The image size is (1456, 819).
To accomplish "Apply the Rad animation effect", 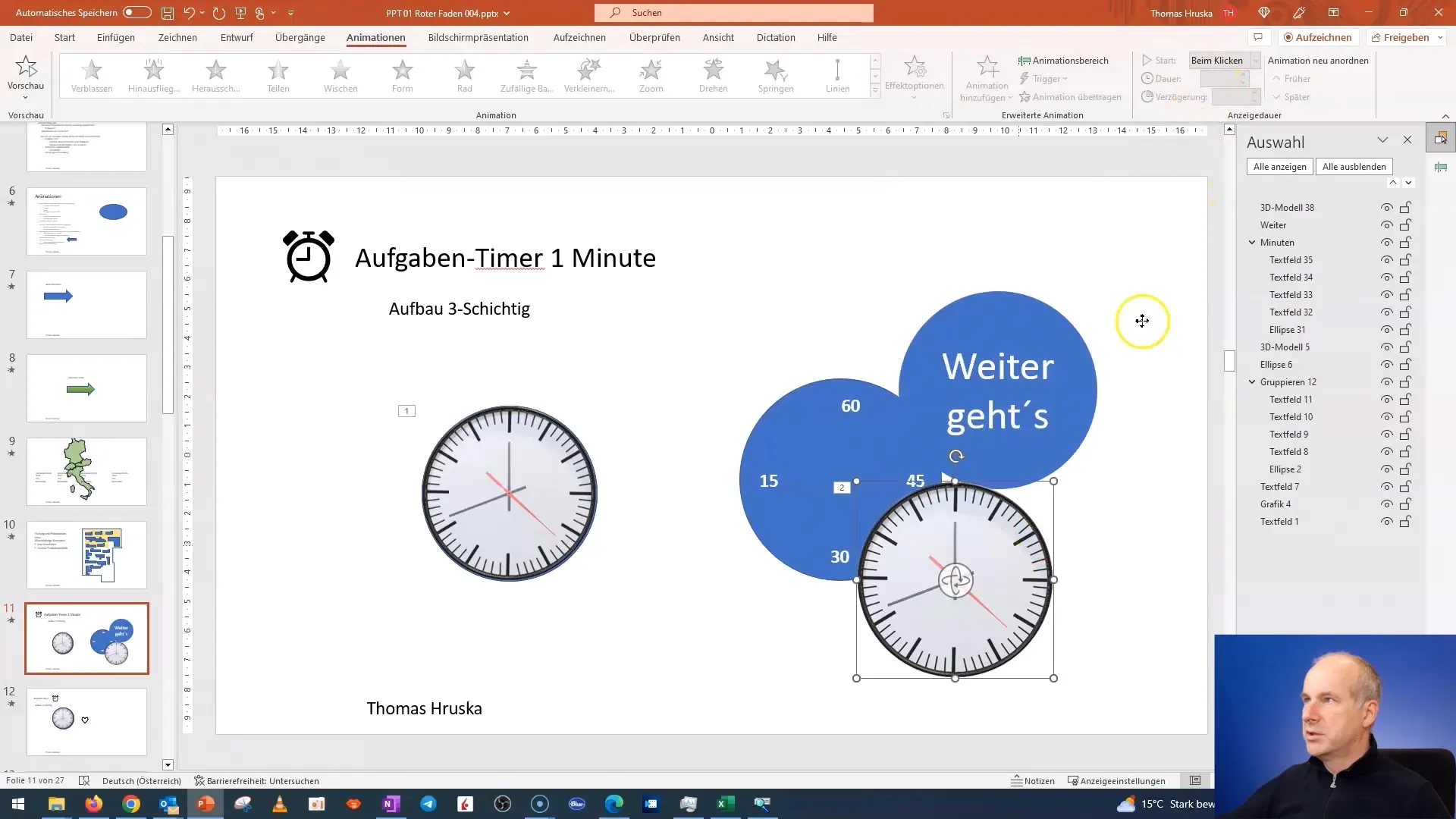I will pos(465,76).
